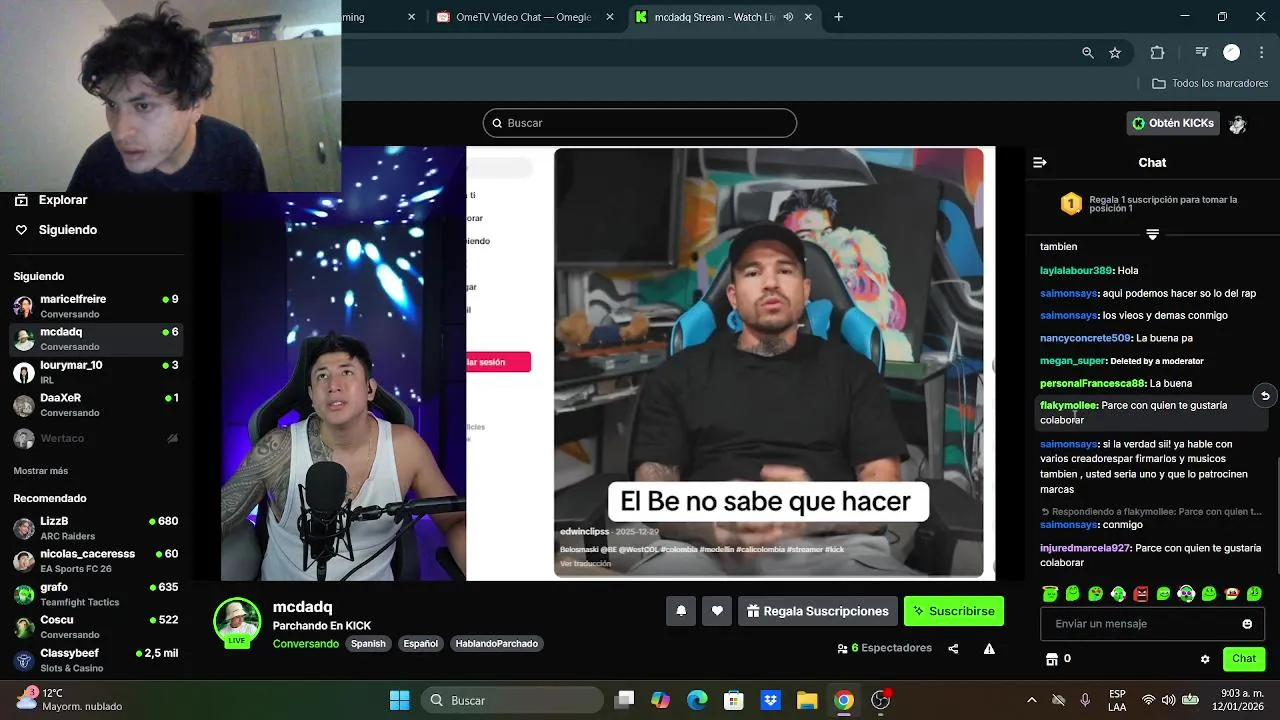Click the share icon next to Espectadores
This screenshot has width=1280, height=720.
point(953,648)
